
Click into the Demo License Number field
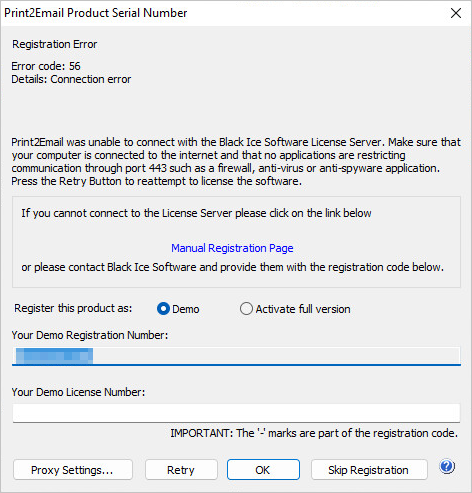[236, 413]
